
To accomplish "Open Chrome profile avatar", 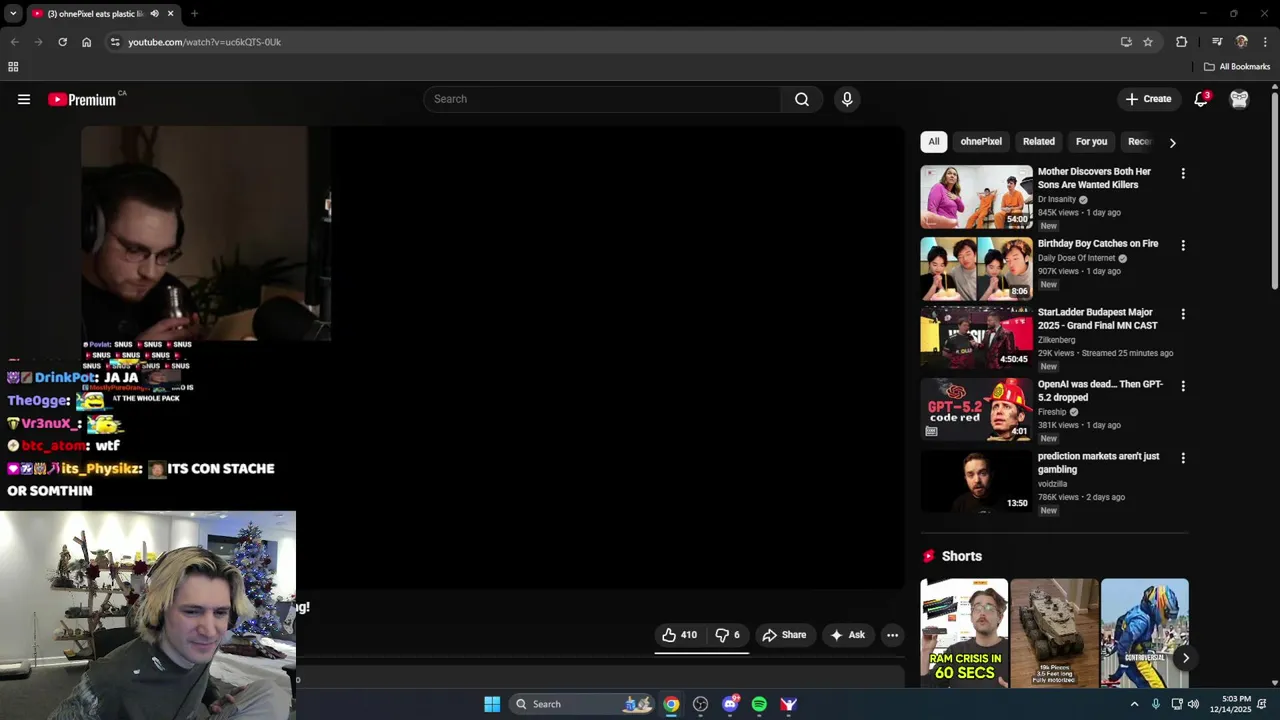I will click(x=1241, y=42).
